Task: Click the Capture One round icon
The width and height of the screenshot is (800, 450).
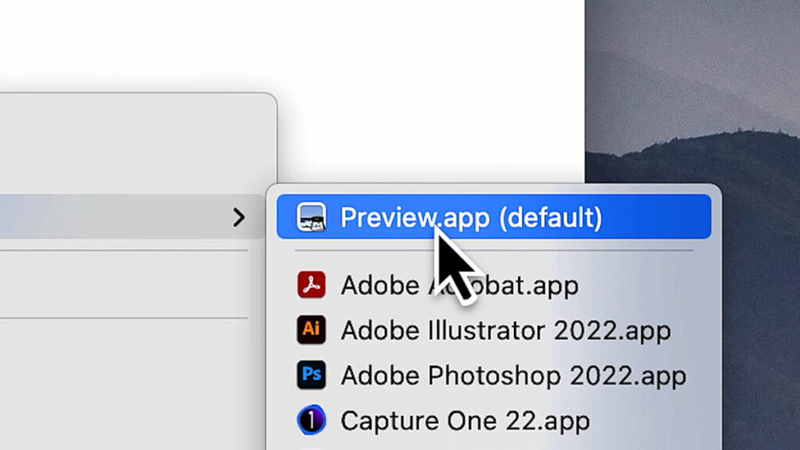Action: (311, 420)
